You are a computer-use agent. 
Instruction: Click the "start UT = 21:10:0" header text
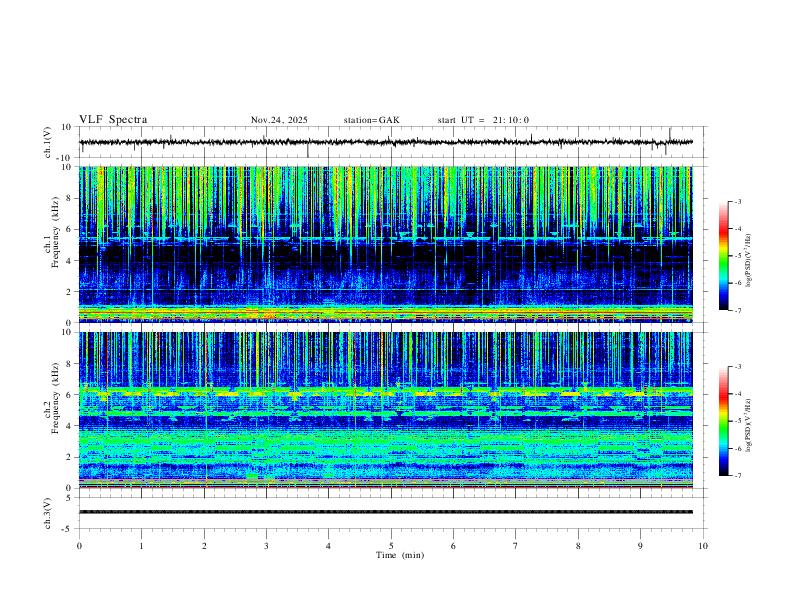[x=483, y=120]
